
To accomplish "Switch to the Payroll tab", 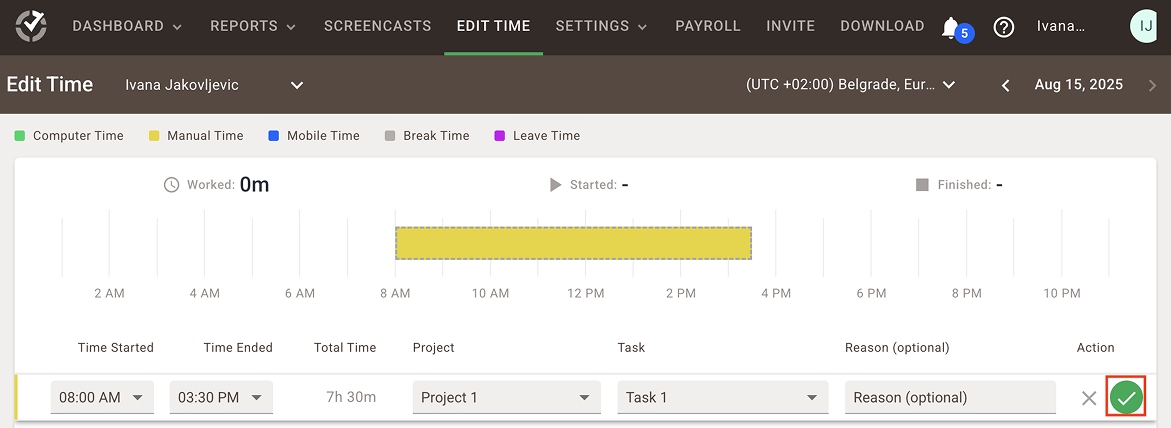I will 708,26.
